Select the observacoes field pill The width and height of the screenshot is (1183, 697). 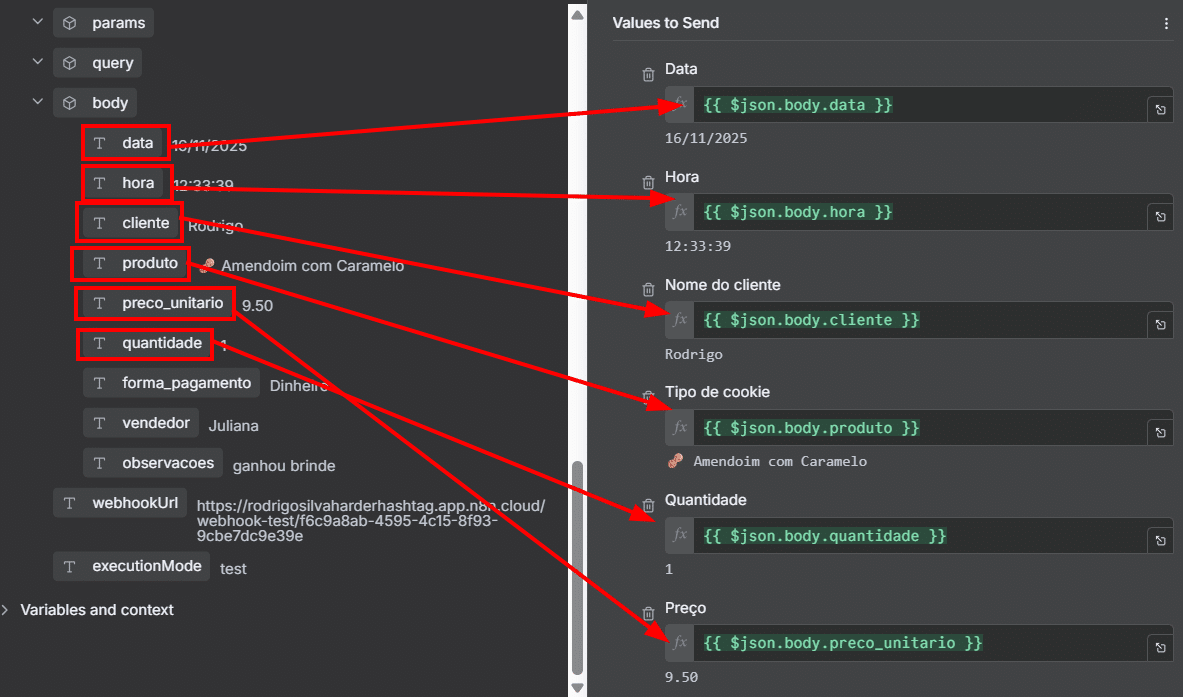(153, 463)
